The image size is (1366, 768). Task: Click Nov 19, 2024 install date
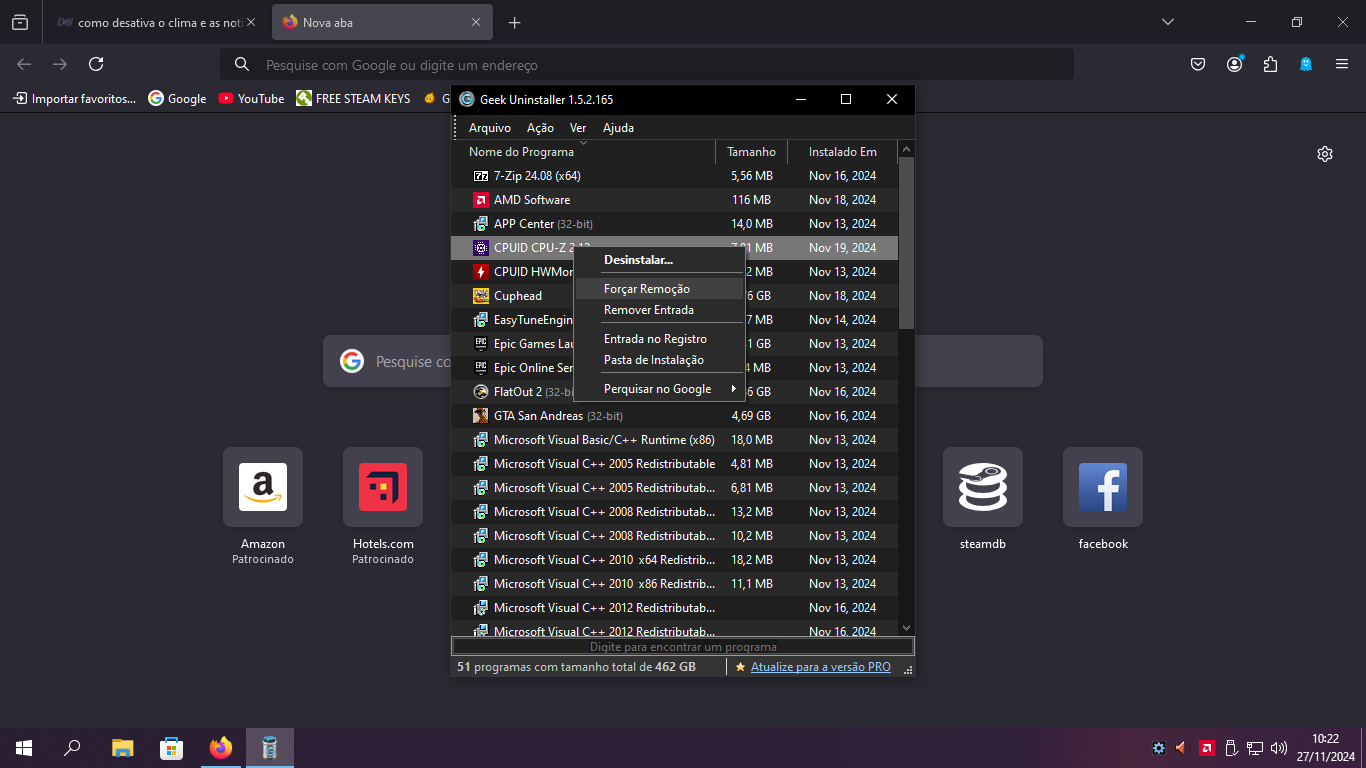pyautogui.click(x=842, y=248)
